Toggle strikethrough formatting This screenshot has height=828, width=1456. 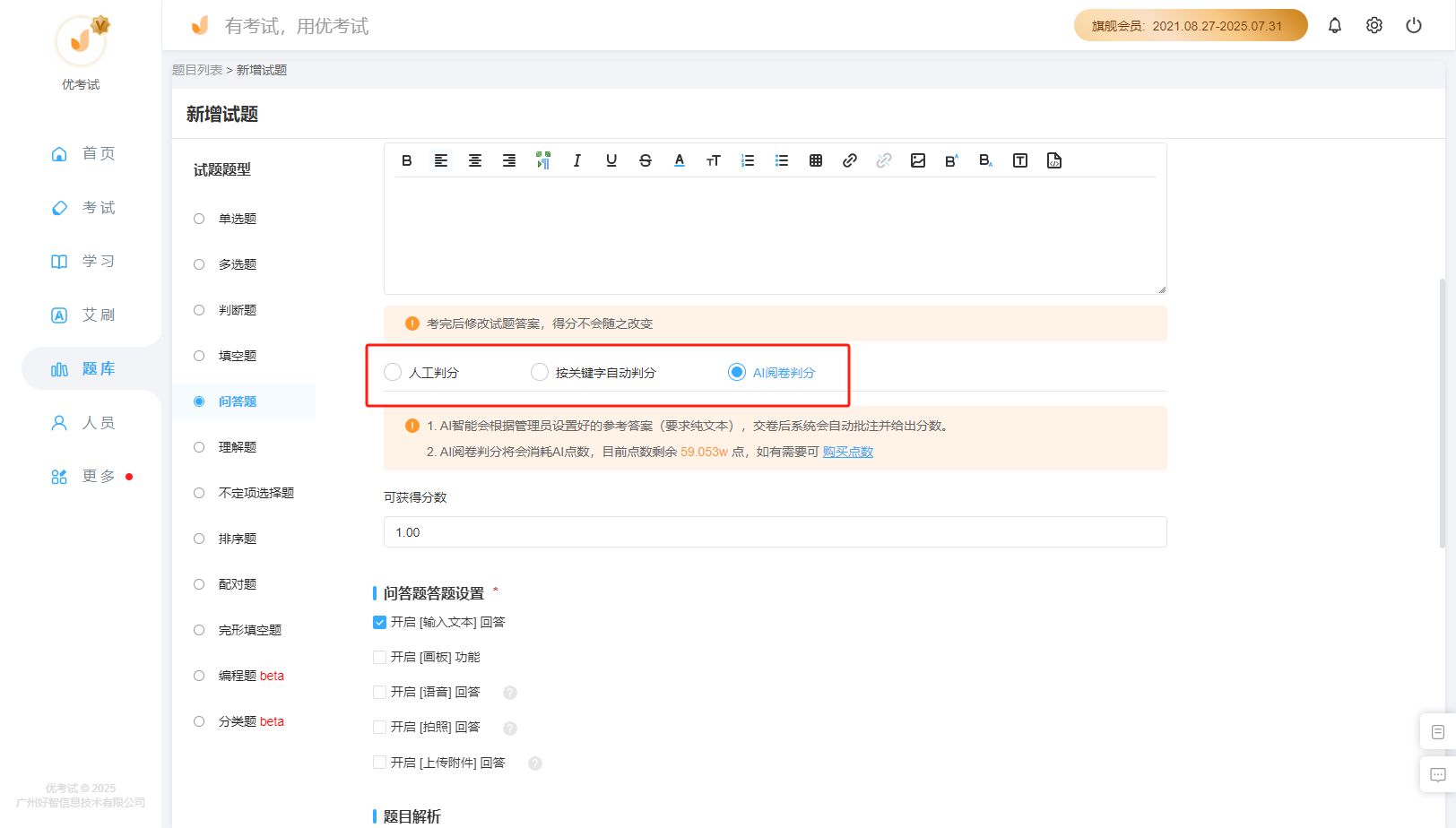coord(646,160)
